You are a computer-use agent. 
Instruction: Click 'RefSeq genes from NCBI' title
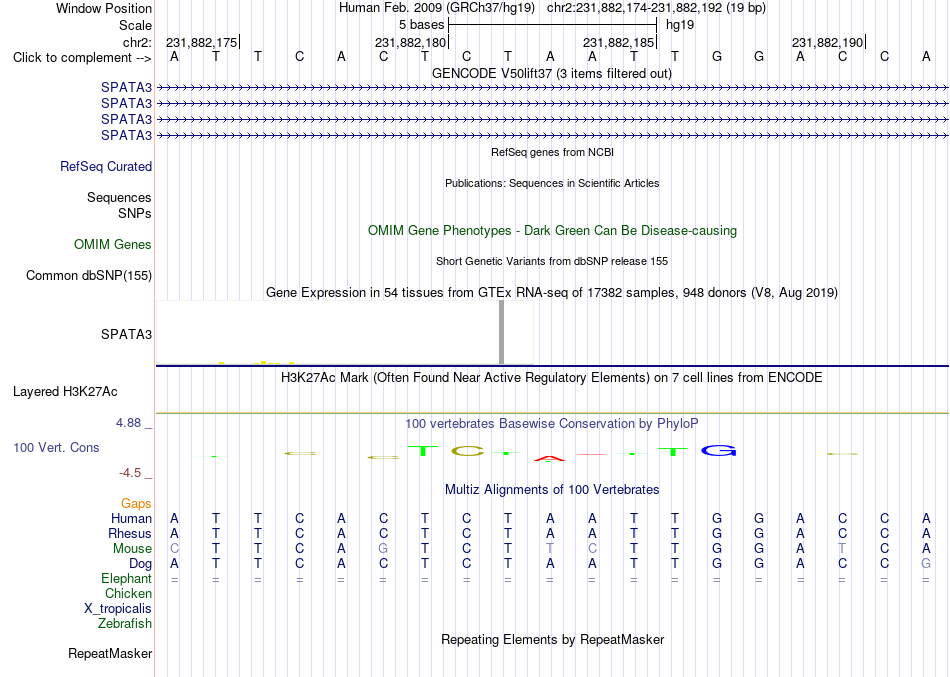point(553,152)
